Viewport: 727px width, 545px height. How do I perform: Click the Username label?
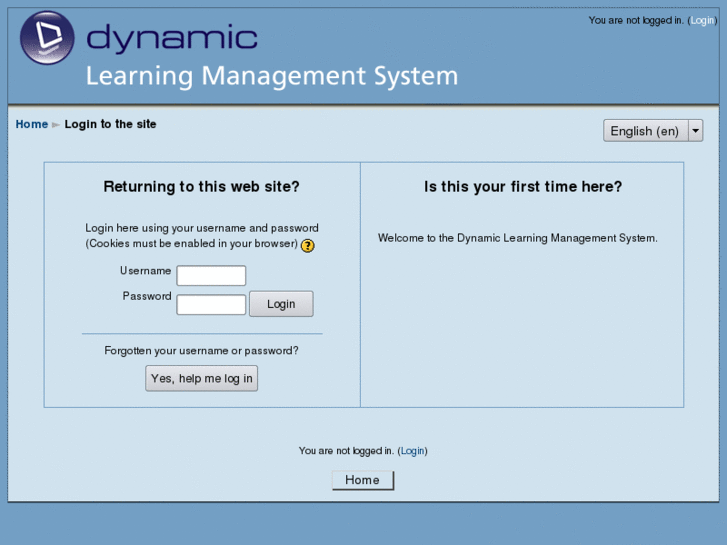pyautogui.click(x=146, y=270)
